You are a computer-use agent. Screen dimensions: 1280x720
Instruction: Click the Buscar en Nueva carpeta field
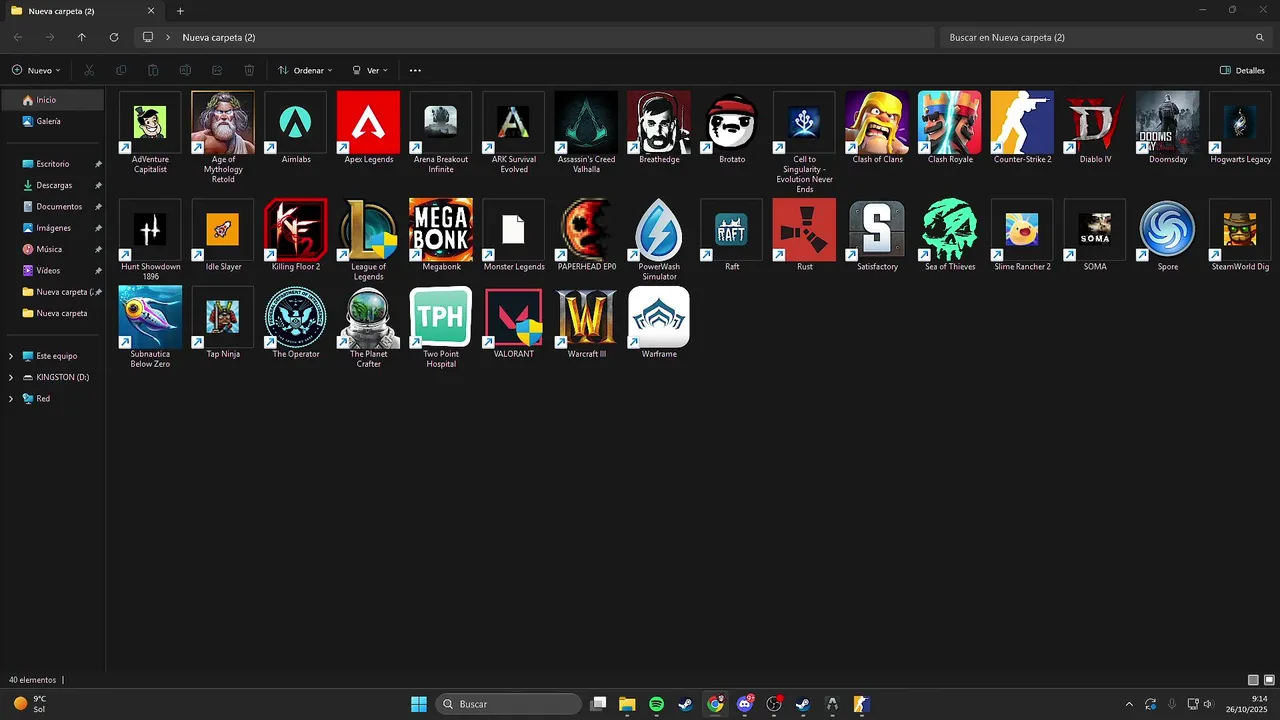click(1105, 37)
